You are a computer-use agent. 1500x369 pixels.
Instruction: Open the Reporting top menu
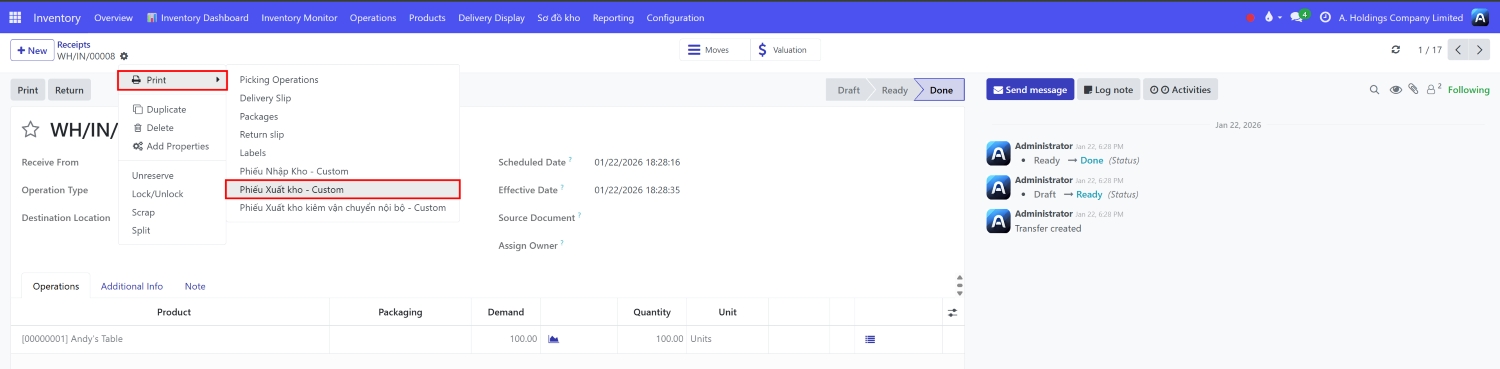[613, 18]
